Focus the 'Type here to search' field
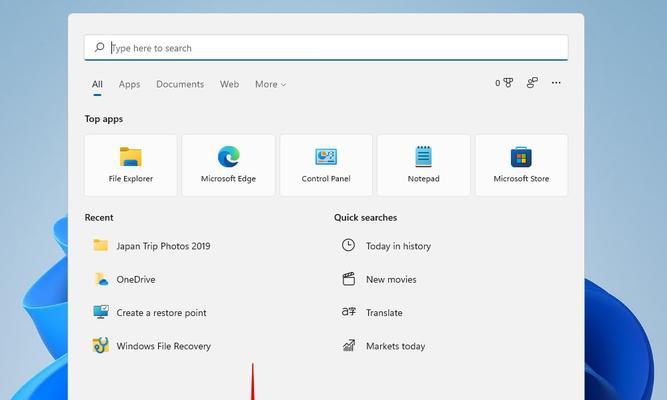 (x=326, y=48)
